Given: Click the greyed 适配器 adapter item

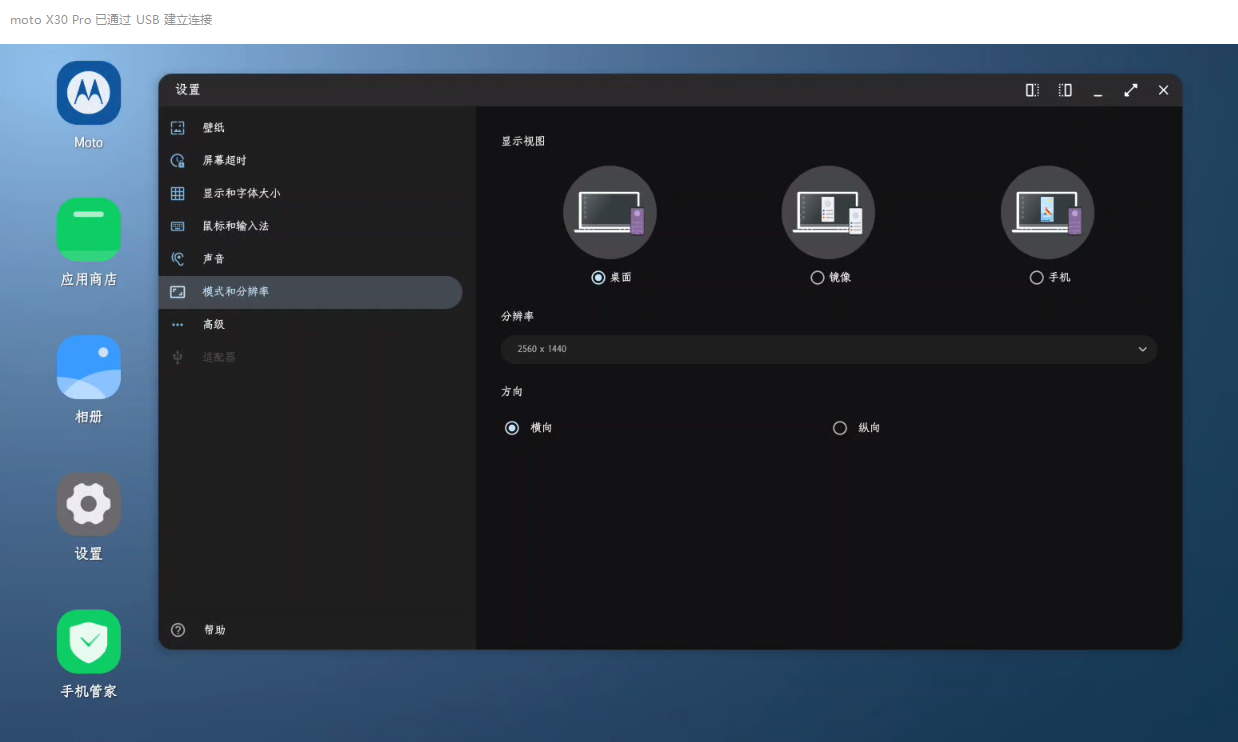Looking at the screenshot, I should coord(310,357).
